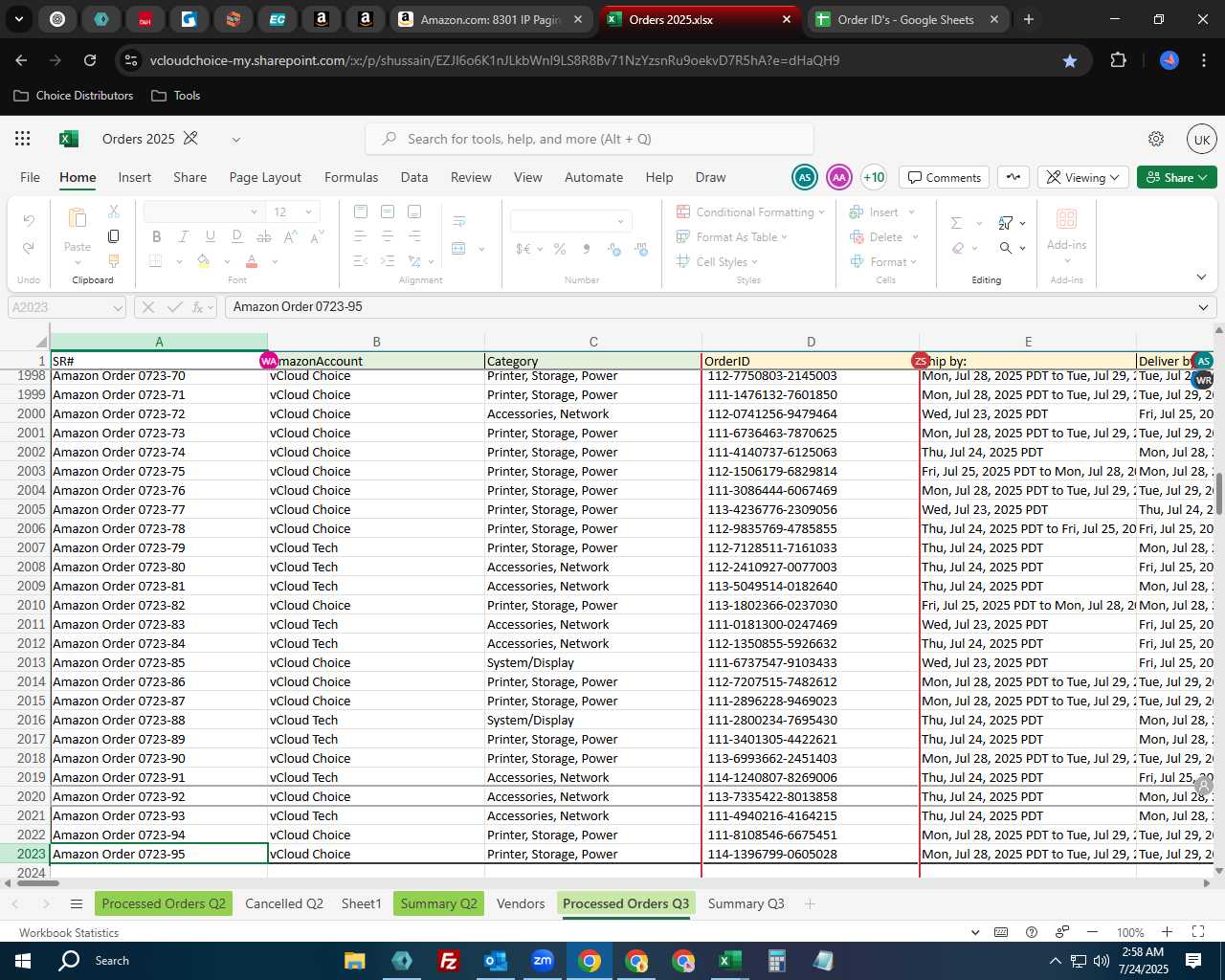The height and width of the screenshot is (980, 1225).
Task: Open File Explorer from the taskbar
Action: pos(354,961)
